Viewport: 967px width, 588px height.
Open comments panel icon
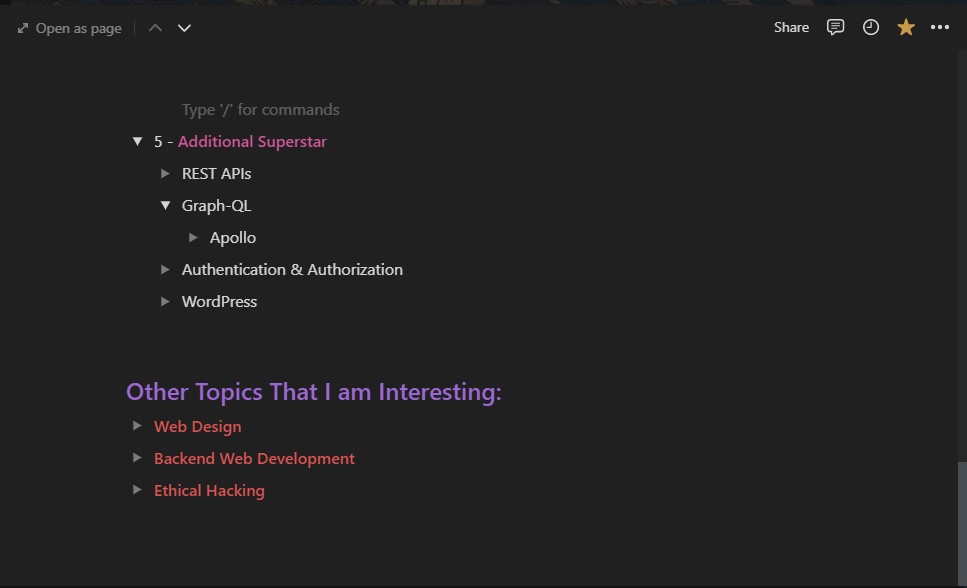click(835, 27)
